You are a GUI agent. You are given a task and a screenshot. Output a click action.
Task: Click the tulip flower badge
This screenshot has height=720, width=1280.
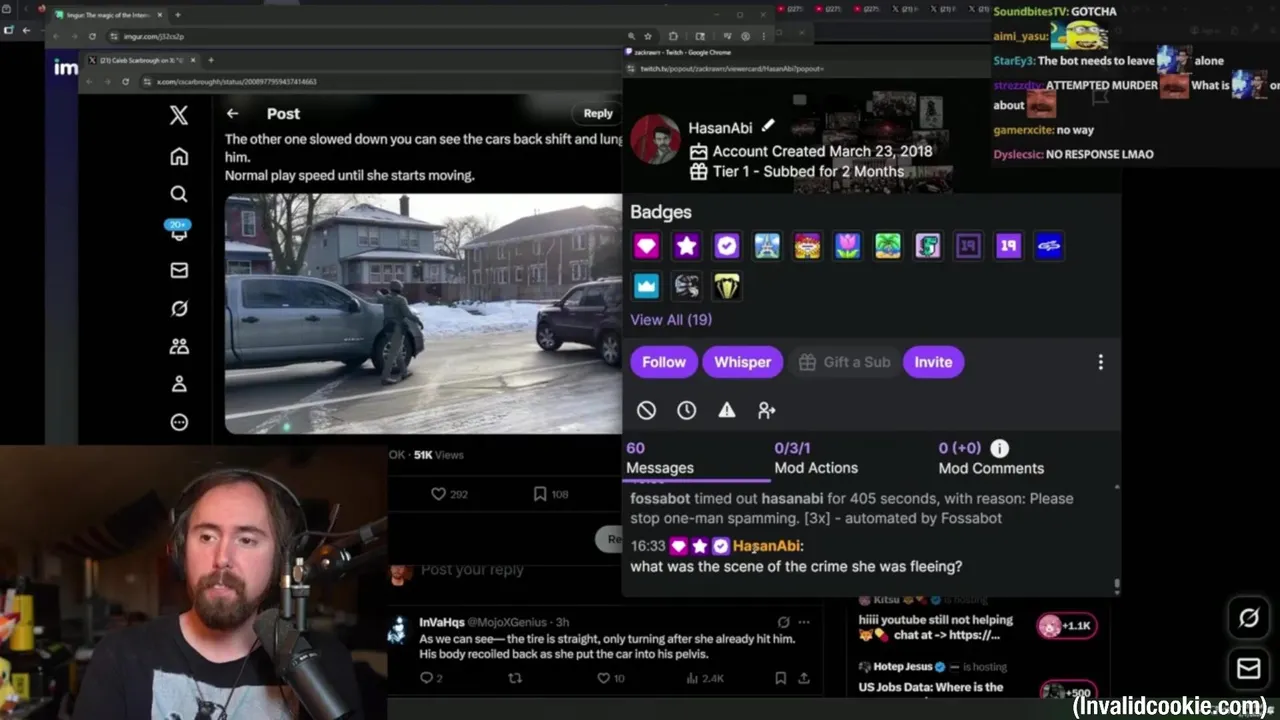pos(847,246)
